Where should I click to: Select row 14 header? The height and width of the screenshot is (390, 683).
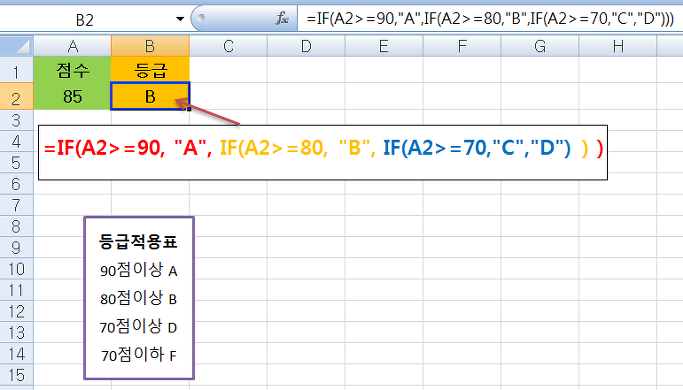(17, 353)
